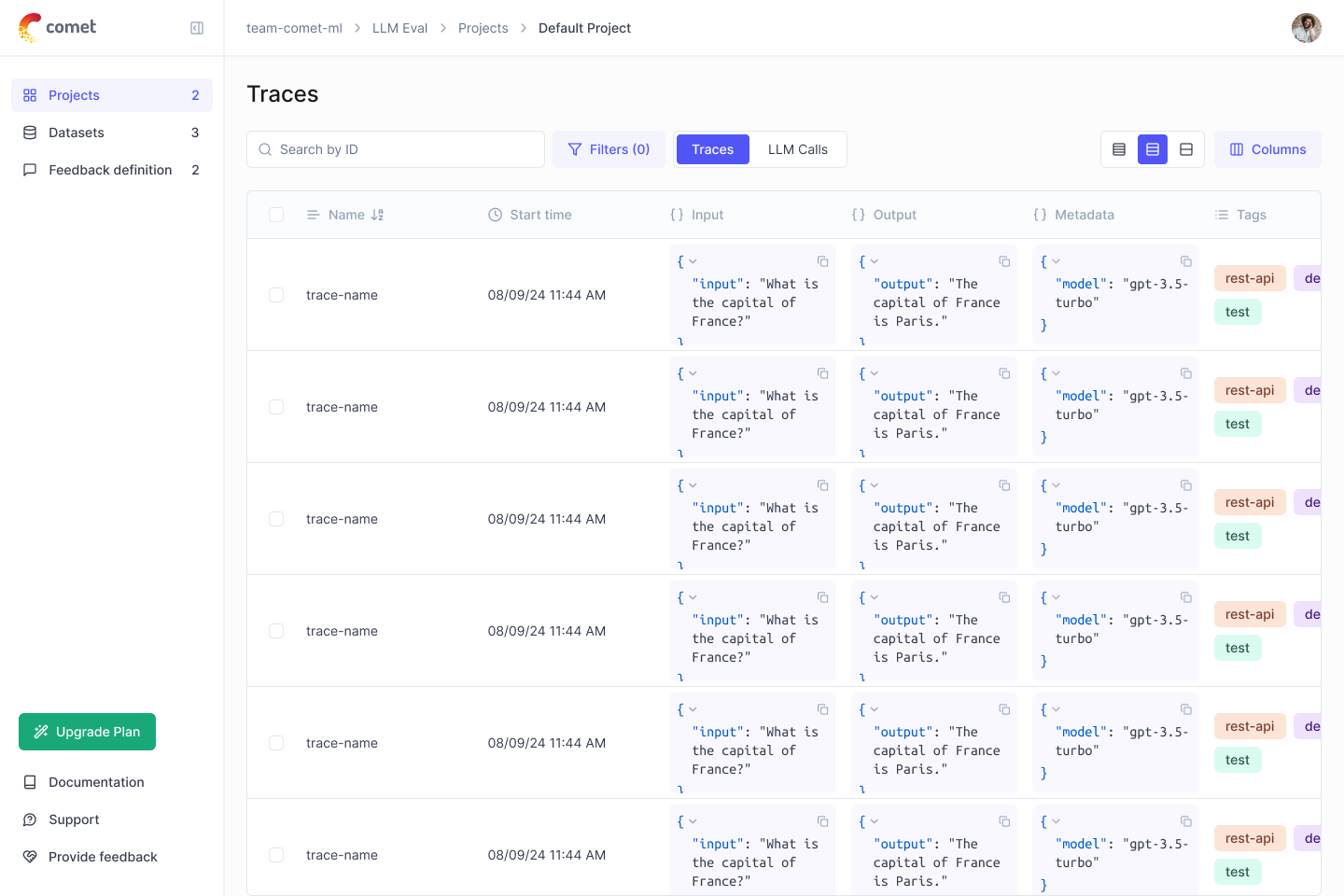The height and width of the screenshot is (896, 1344).
Task: Click test tag in second row
Action: tap(1238, 424)
